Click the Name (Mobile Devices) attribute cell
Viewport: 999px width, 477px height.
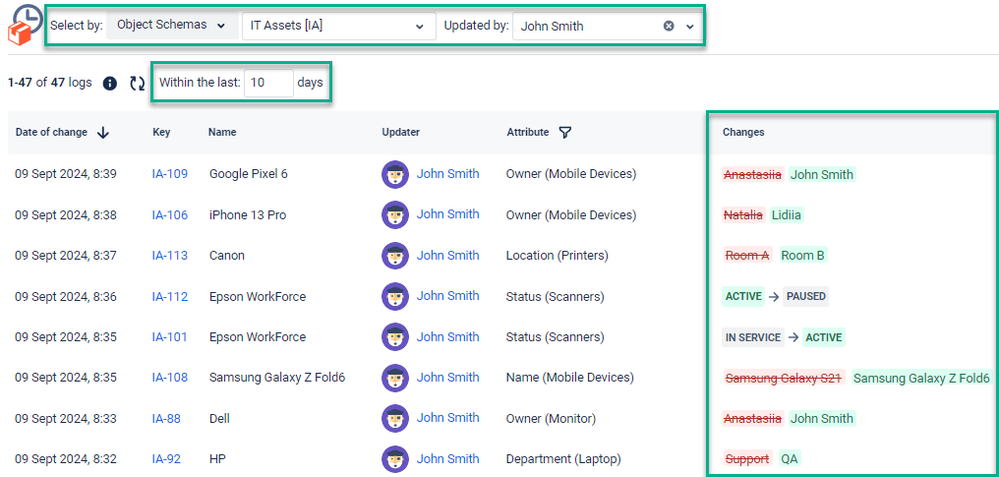(570, 378)
